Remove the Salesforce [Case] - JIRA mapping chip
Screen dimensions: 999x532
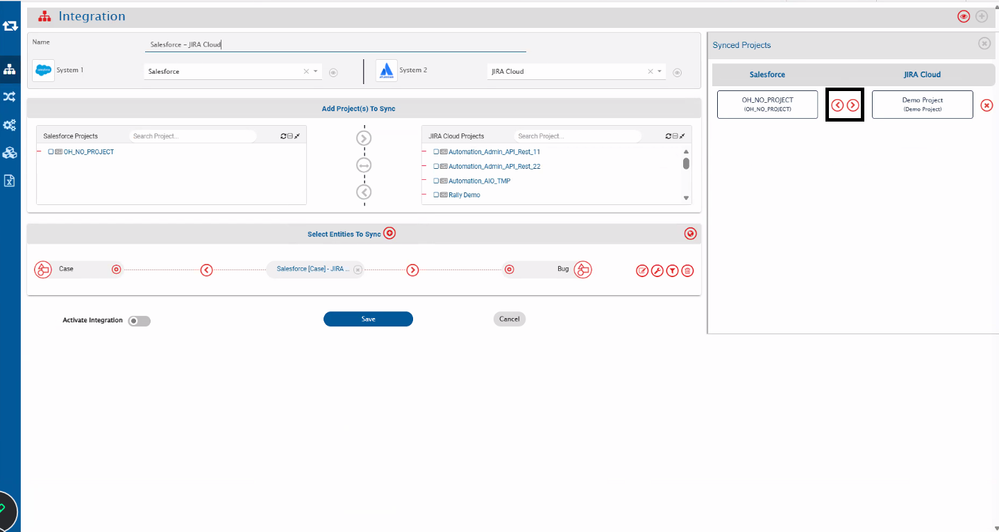[x=358, y=270]
